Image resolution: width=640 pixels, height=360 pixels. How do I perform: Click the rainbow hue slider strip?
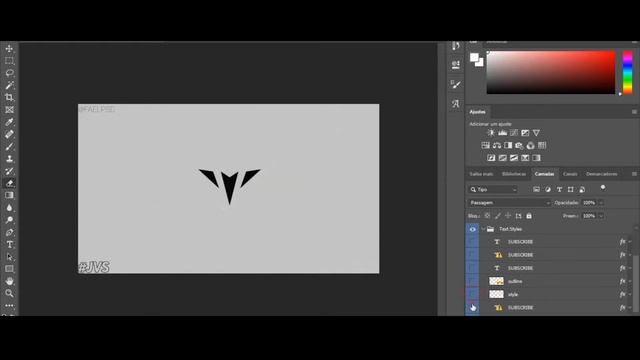tap(627, 73)
